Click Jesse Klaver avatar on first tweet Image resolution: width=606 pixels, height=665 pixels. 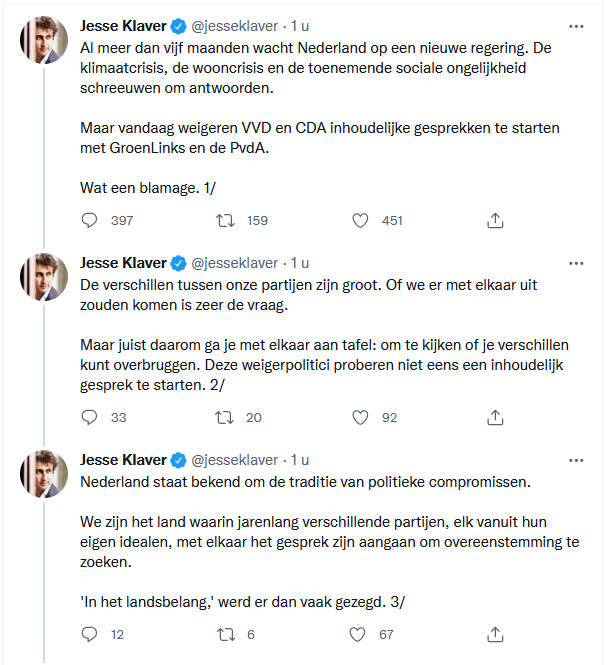tap(43, 40)
